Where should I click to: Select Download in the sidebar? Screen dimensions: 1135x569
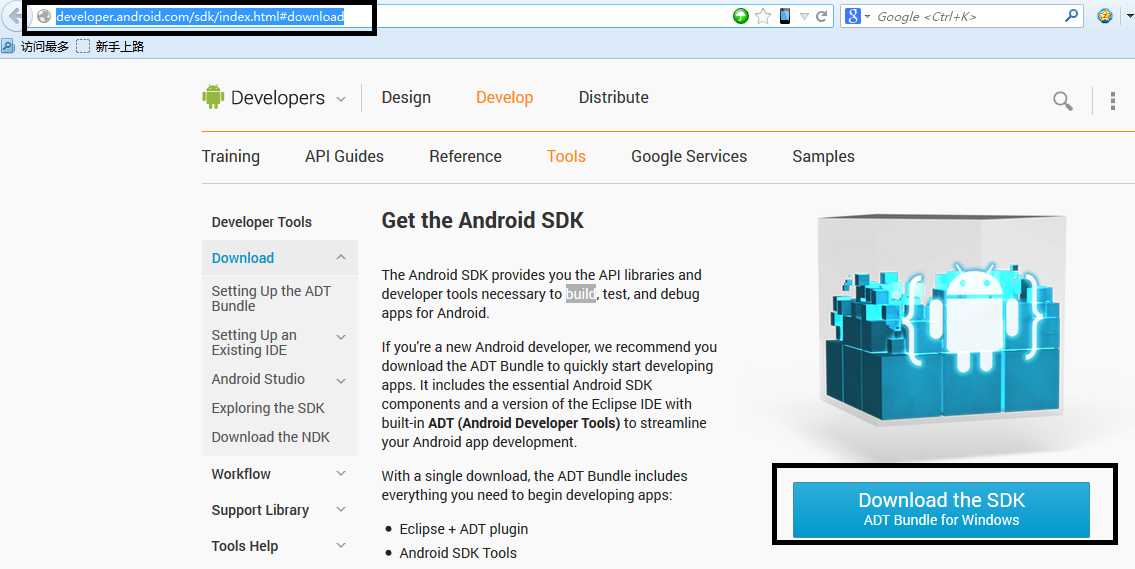[x=242, y=258]
